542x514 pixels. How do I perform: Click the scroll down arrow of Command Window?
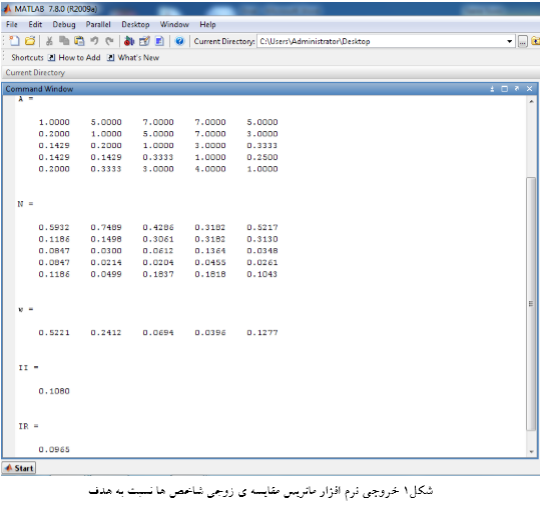point(531,451)
